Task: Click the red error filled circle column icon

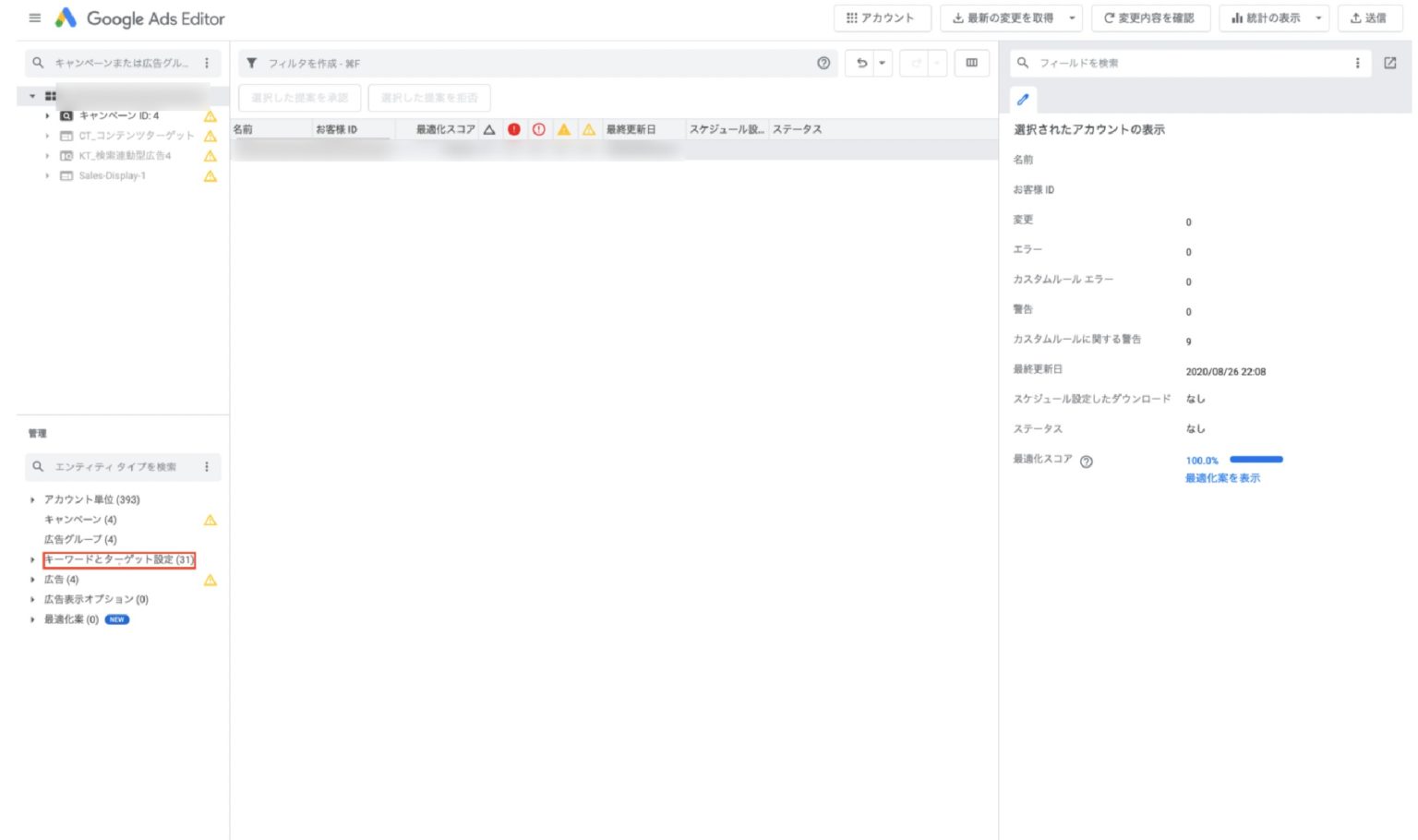Action: [514, 129]
